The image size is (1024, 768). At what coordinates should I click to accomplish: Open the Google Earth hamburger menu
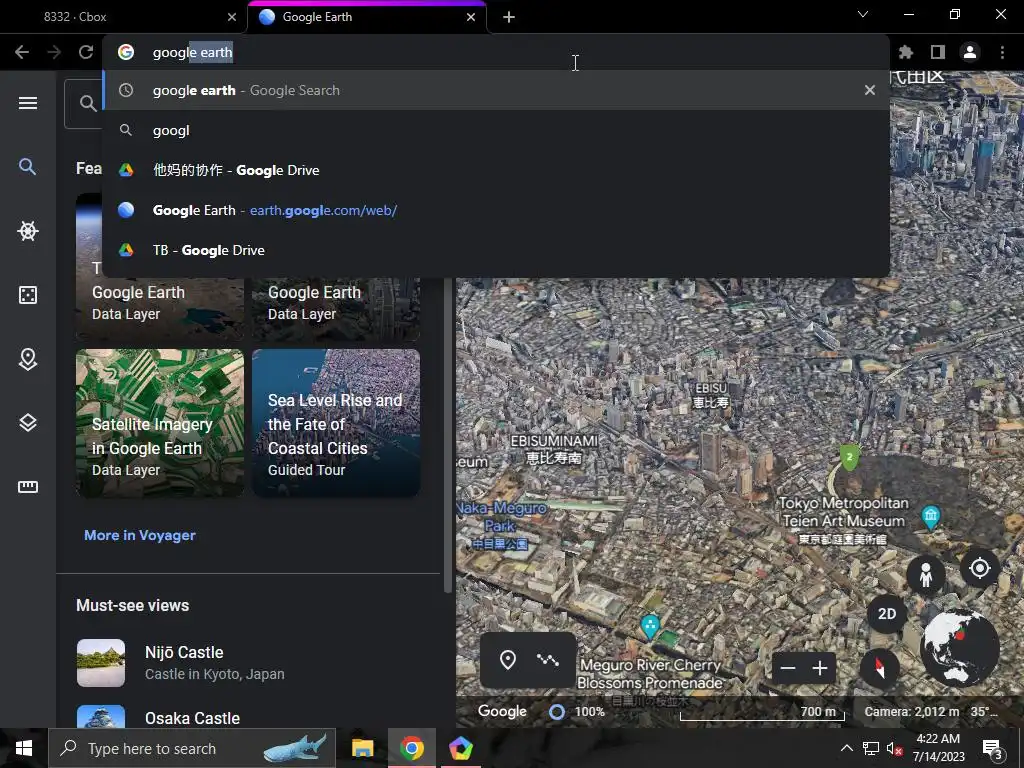tap(27, 103)
